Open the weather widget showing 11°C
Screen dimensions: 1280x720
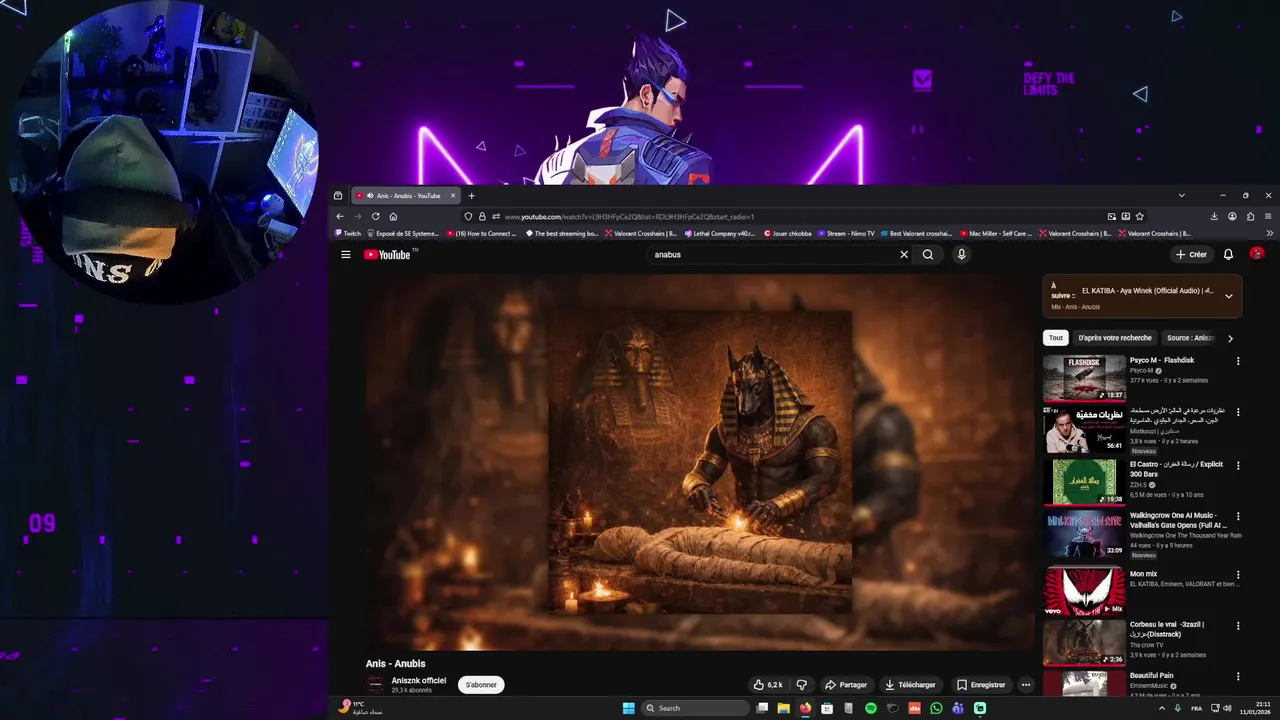point(361,708)
